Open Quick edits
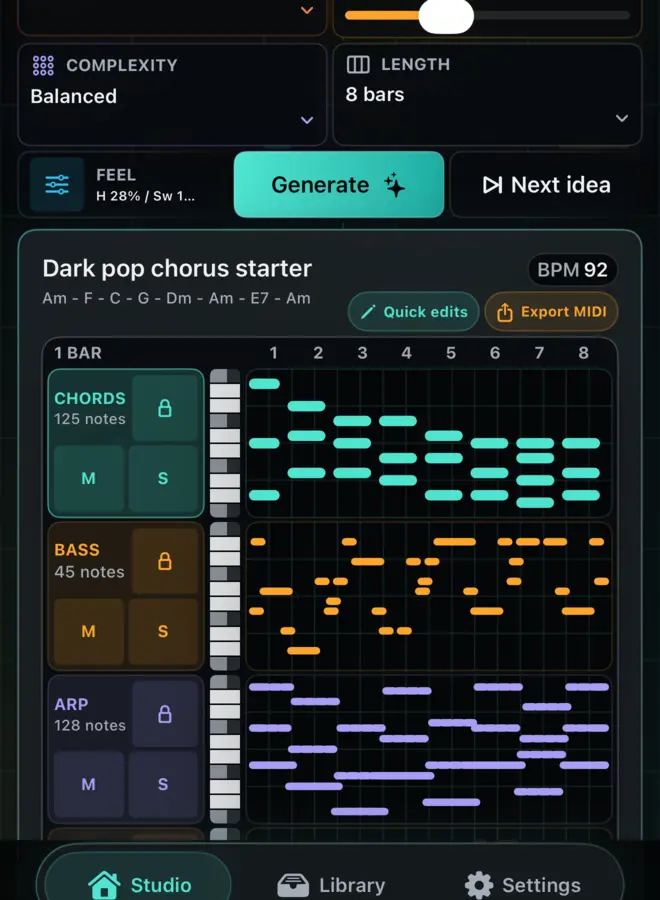The height and width of the screenshot is (900, 660). click(413, 312)
